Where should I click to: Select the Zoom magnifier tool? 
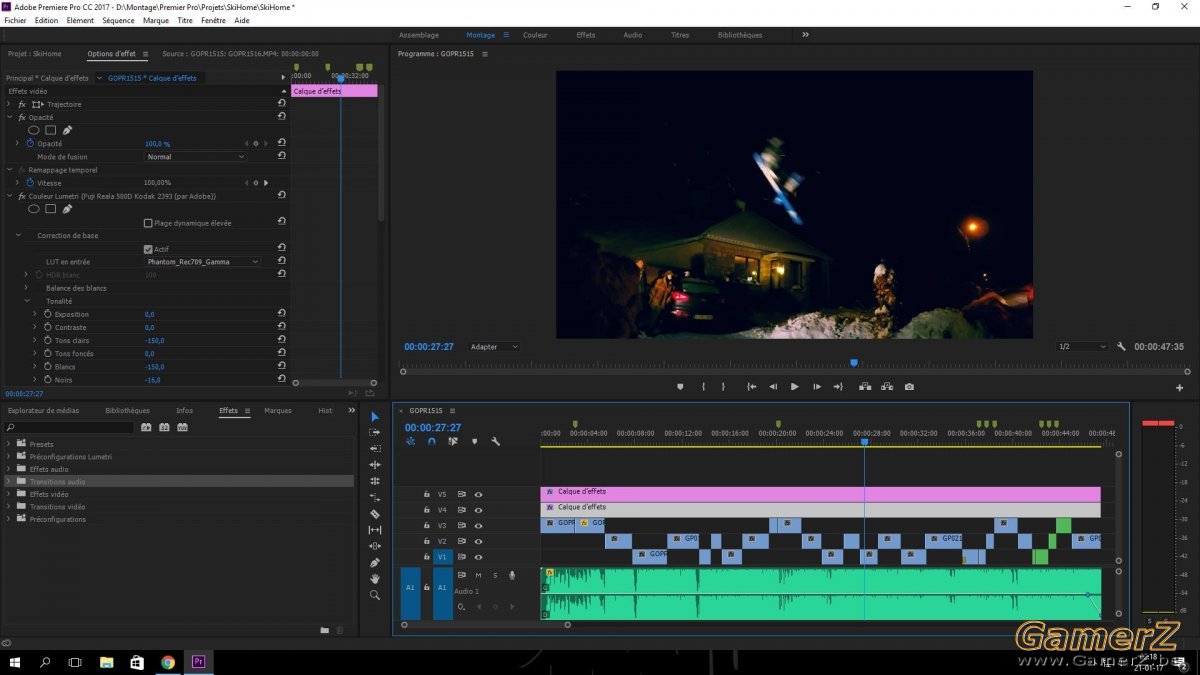375,595
